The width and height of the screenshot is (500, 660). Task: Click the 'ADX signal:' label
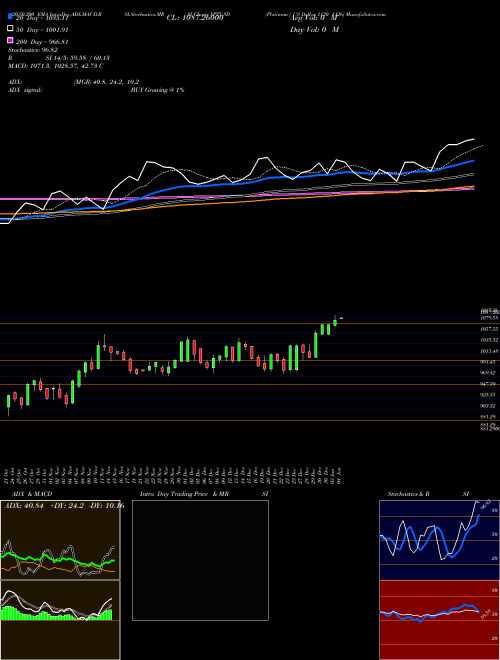(25, 90)
